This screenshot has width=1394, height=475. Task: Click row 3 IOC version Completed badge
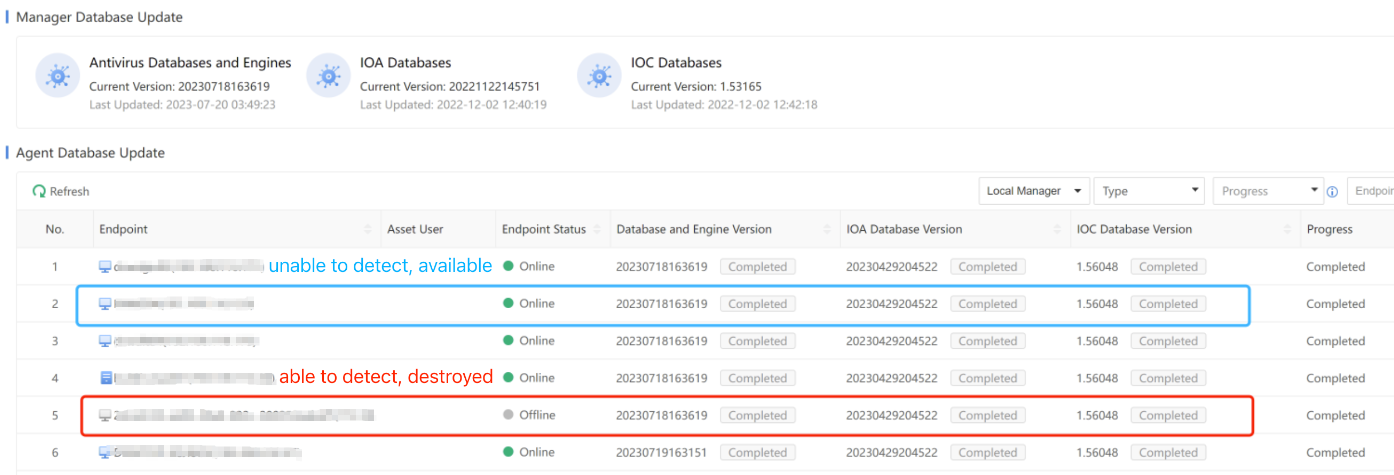pyautogui.click(x=1168, y=341)
